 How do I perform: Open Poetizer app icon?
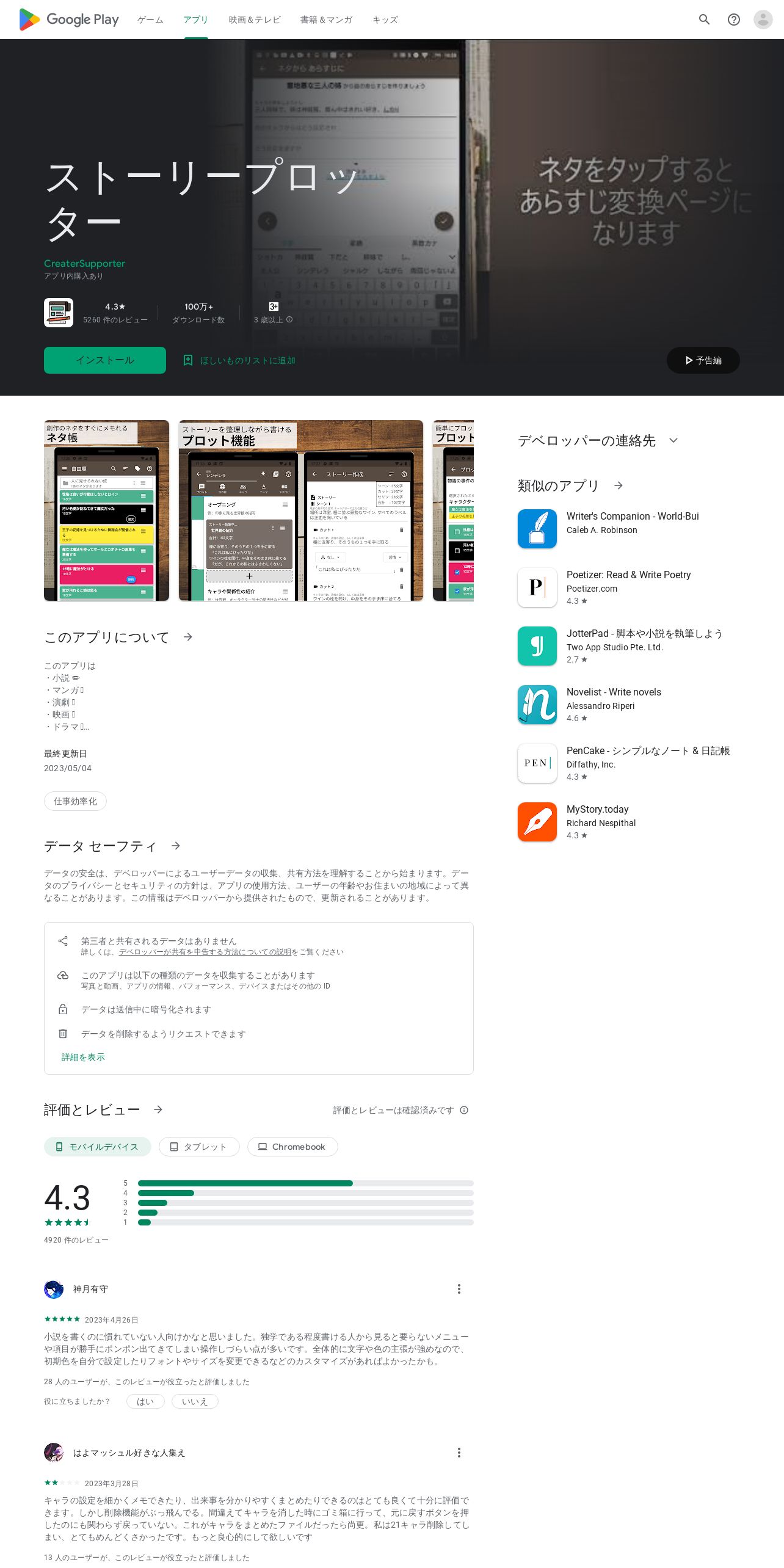[x=537, y=587]
